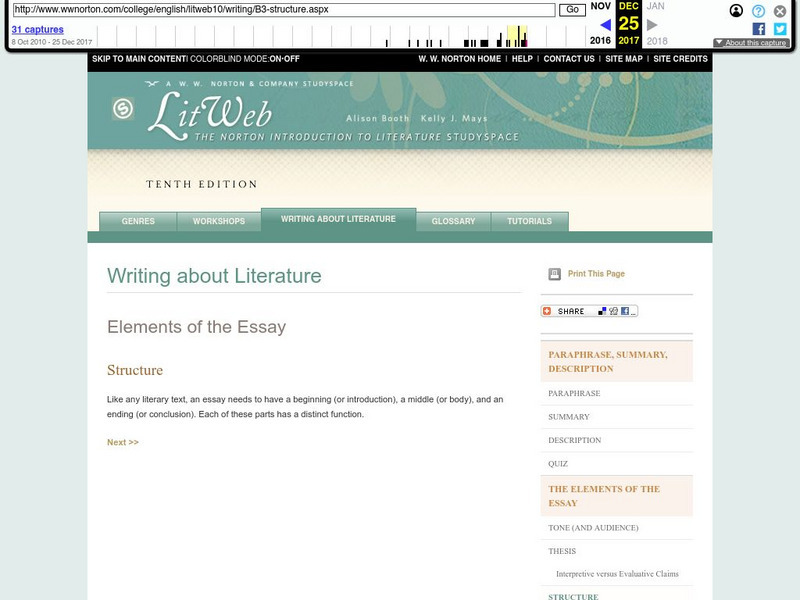
Task: Go to W. W. Norton Home
Action: click(460, 59)
